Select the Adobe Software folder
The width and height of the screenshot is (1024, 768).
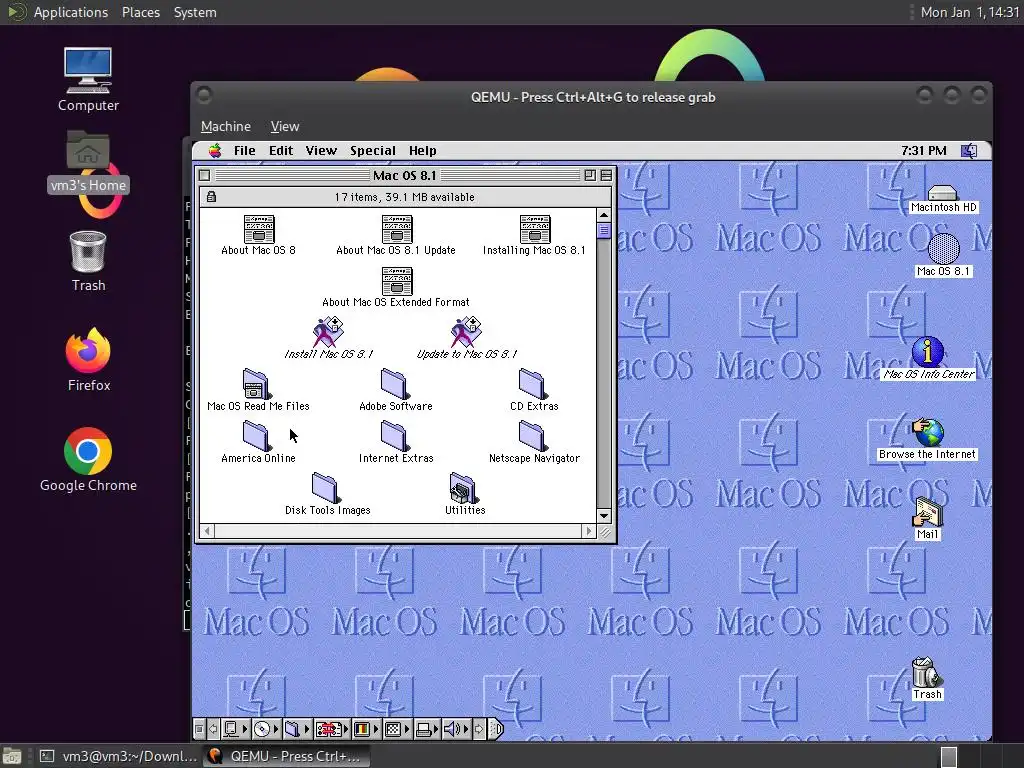tap(396, 390)
